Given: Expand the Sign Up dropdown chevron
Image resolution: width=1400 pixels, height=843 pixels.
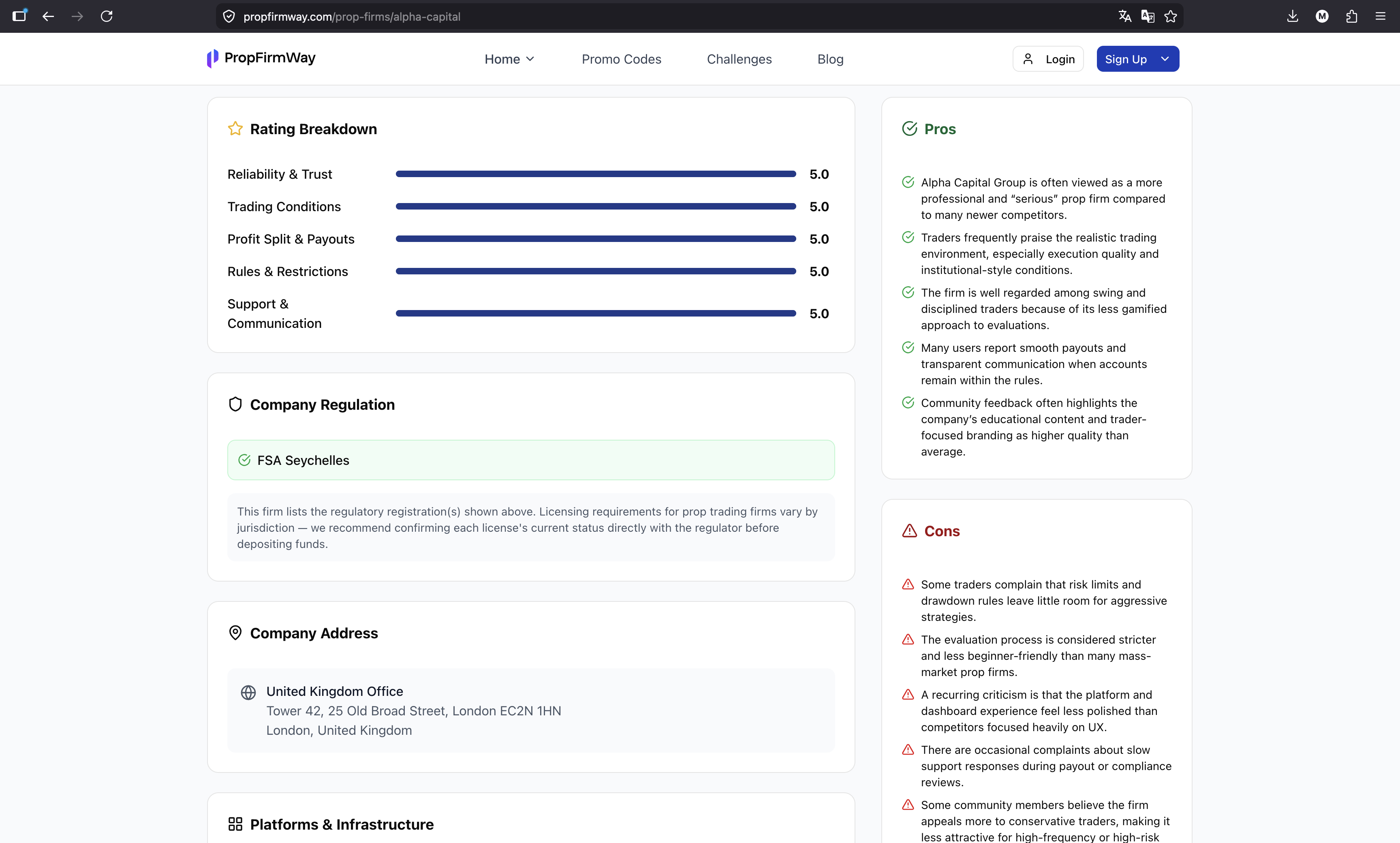Looking at the screenshot, I should point(1165,59).
